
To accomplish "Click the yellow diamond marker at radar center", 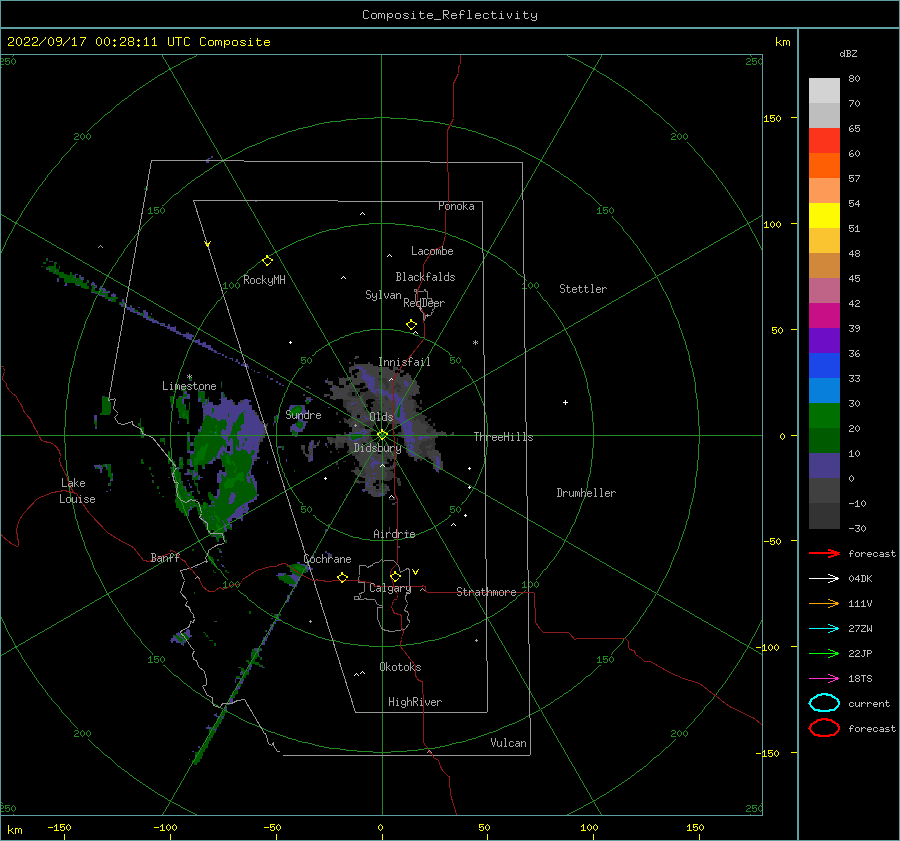I will point(382,435).
